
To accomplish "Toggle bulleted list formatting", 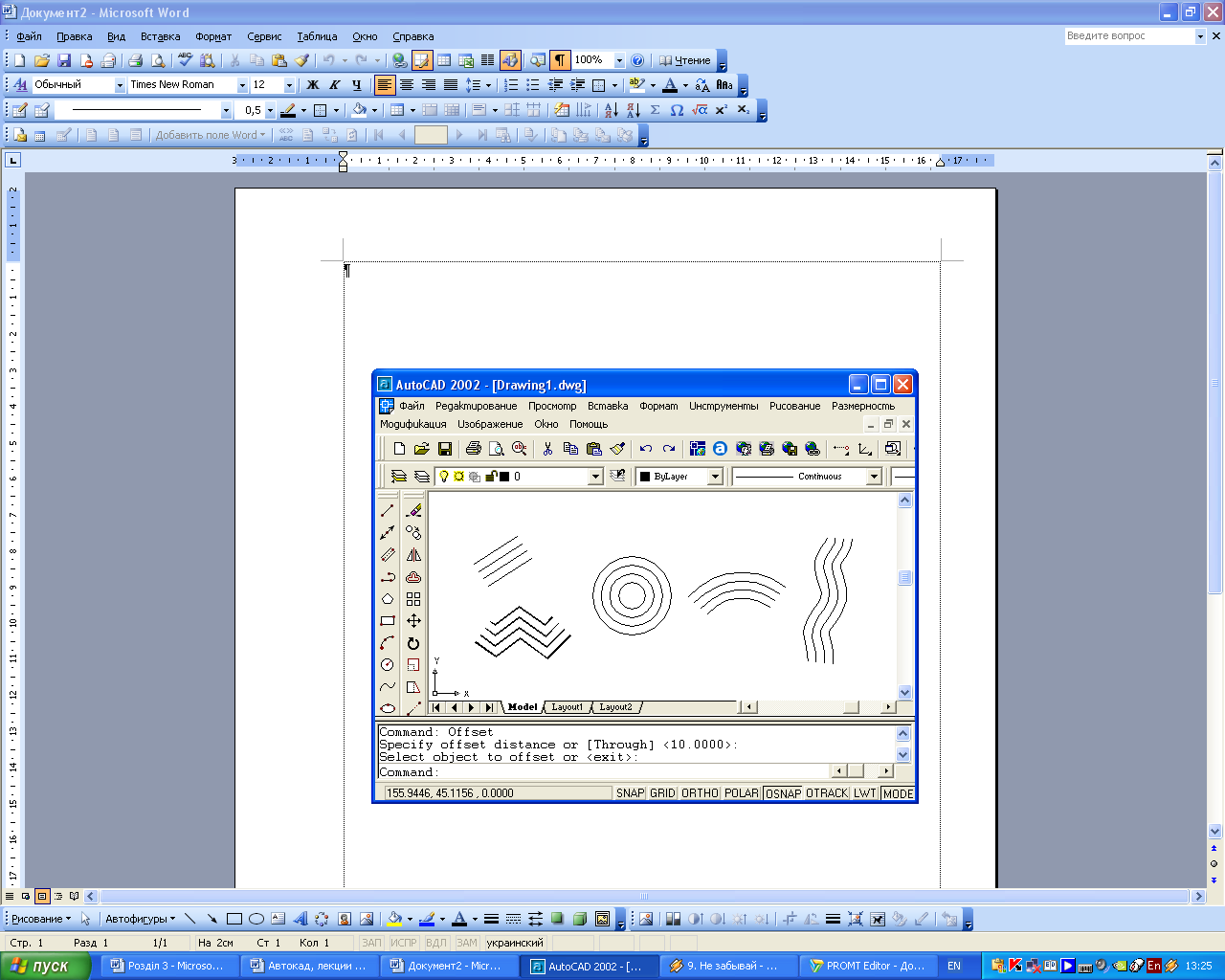I will click(533, 85).
